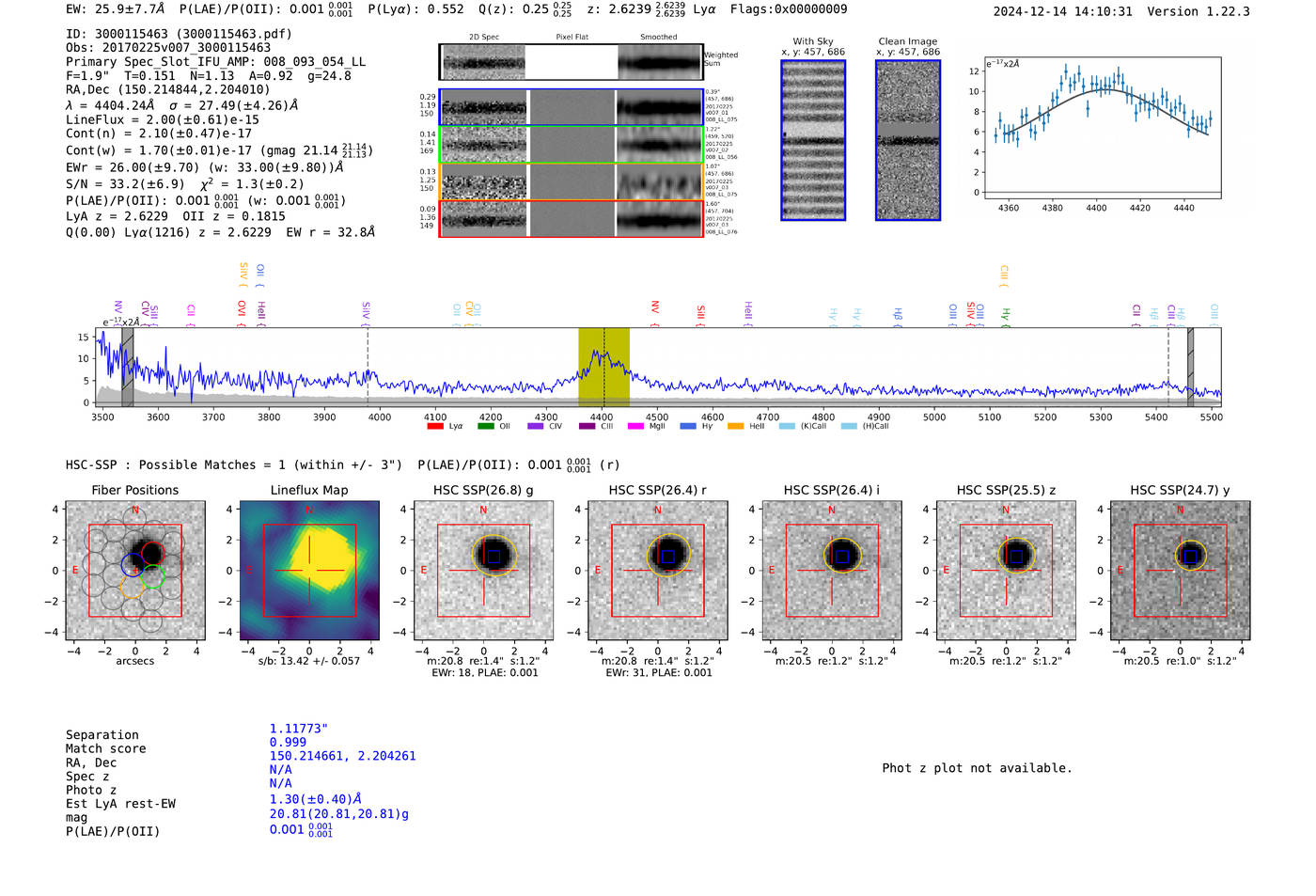Open the HSC SSP(25.5) z cutout

coord(1006,571)
